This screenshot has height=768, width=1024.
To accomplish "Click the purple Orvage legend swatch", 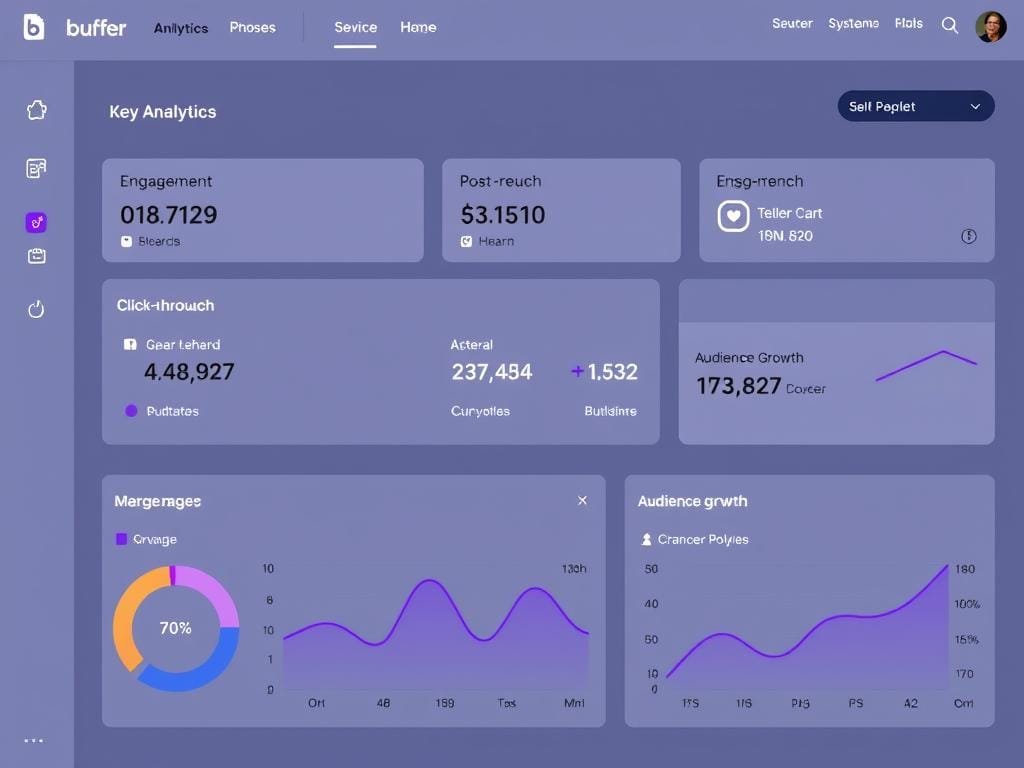I will click(122, 539).
